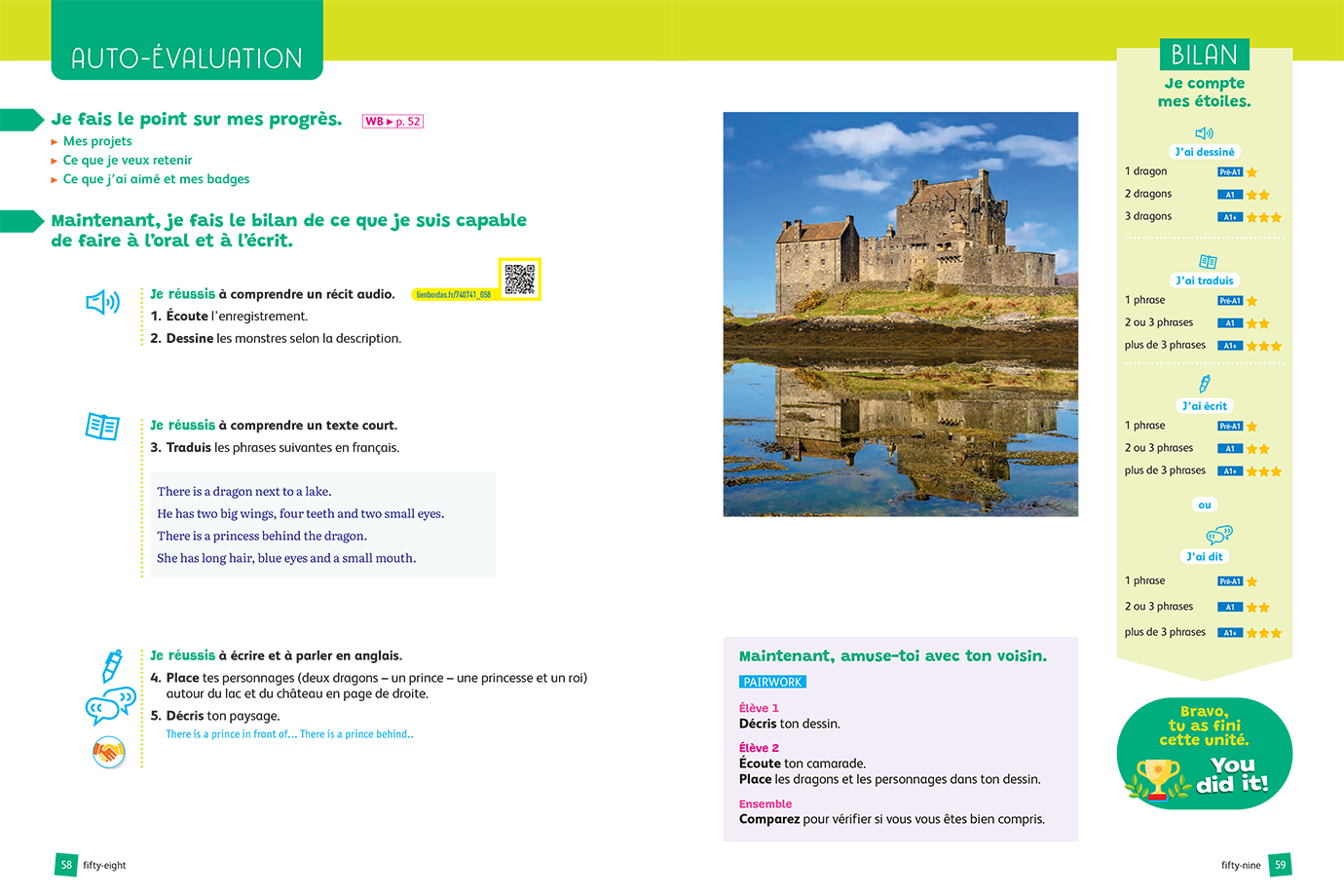Viewport: 1344px width, 896px height.
Task: Click the J'ai traduis section label
Action: pyautogui.click(x=1205, y=280)
